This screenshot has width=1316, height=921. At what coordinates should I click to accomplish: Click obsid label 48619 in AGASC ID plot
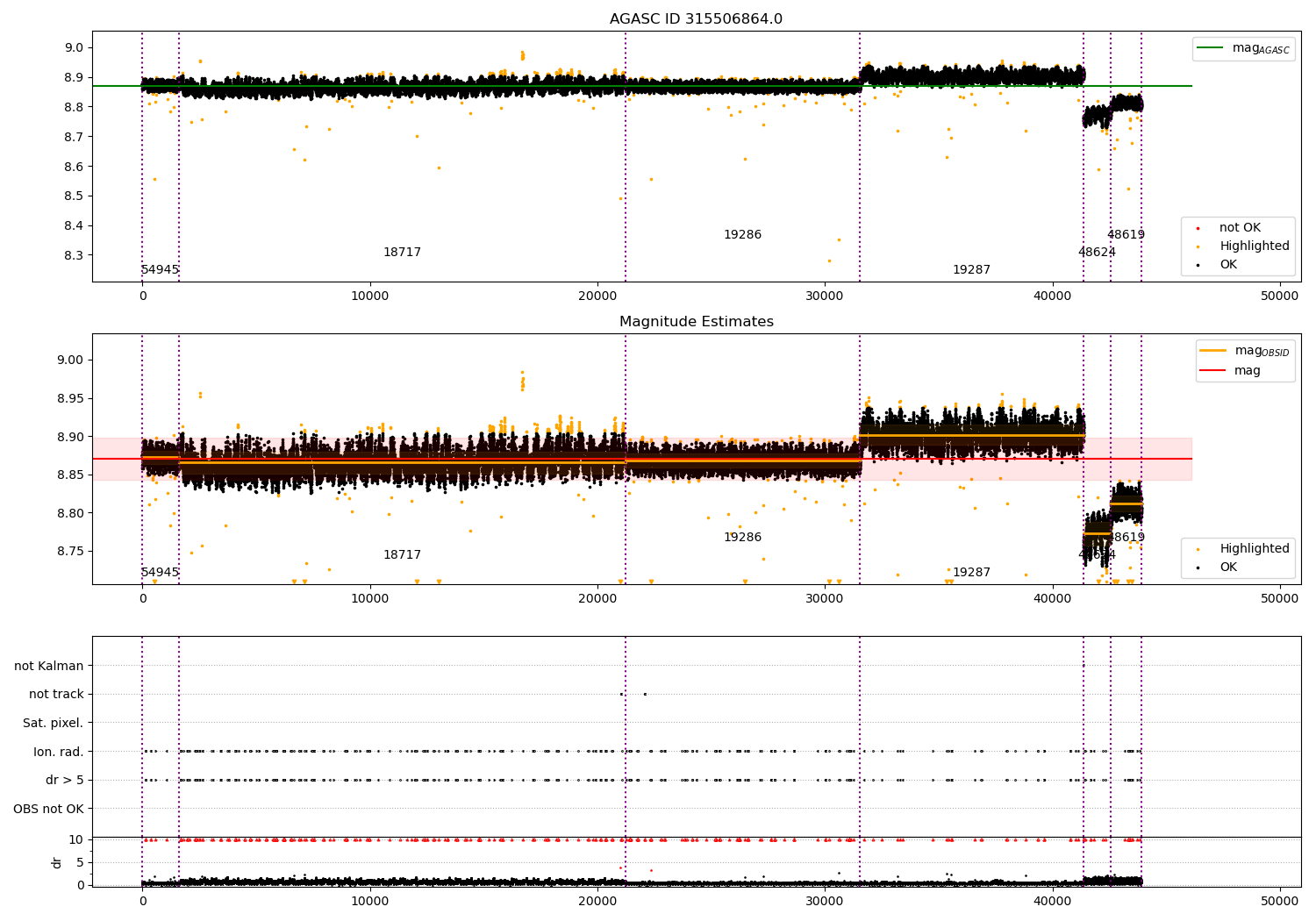point(1126,235)
